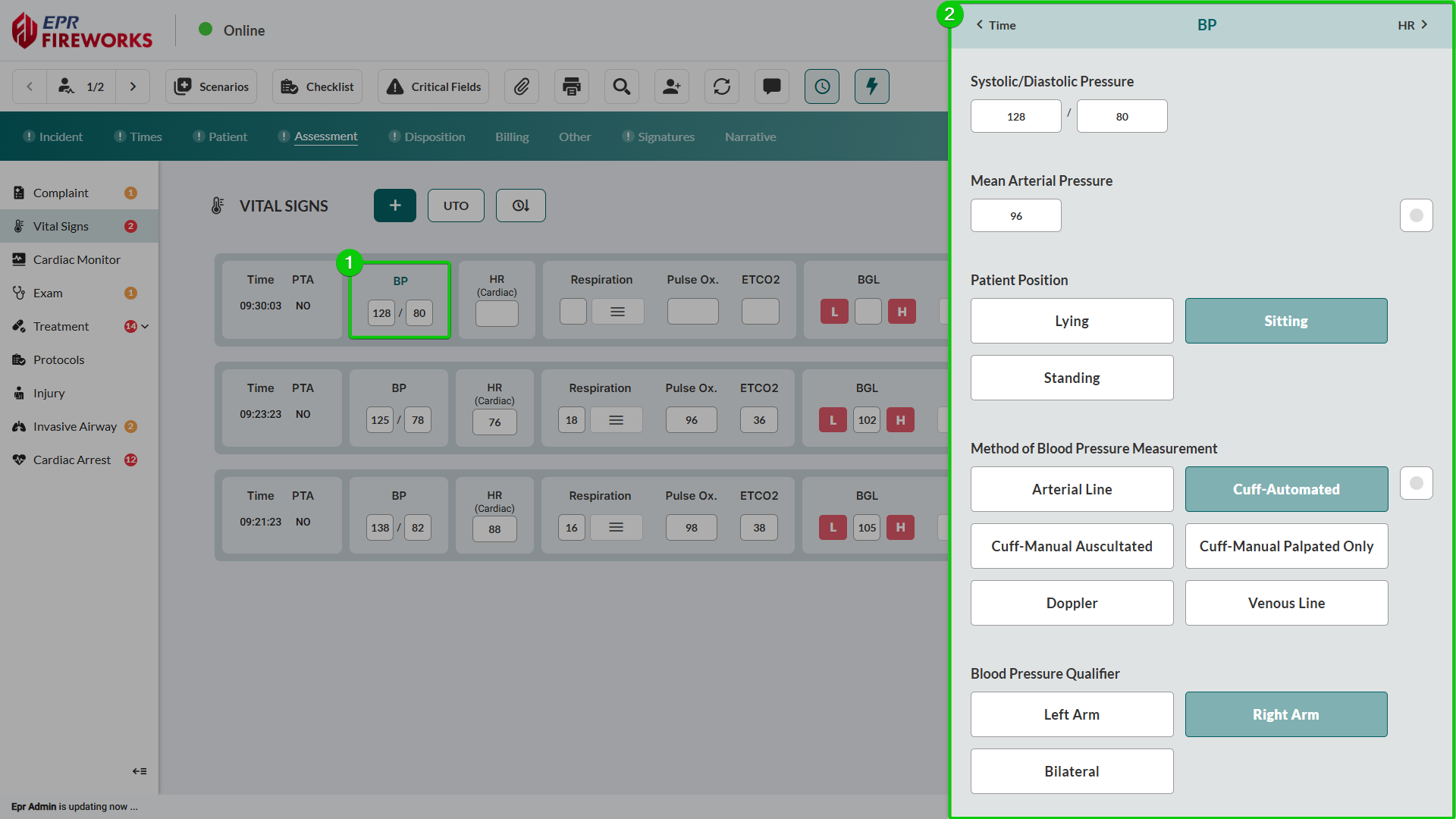Select Lying patient position

1072,321
